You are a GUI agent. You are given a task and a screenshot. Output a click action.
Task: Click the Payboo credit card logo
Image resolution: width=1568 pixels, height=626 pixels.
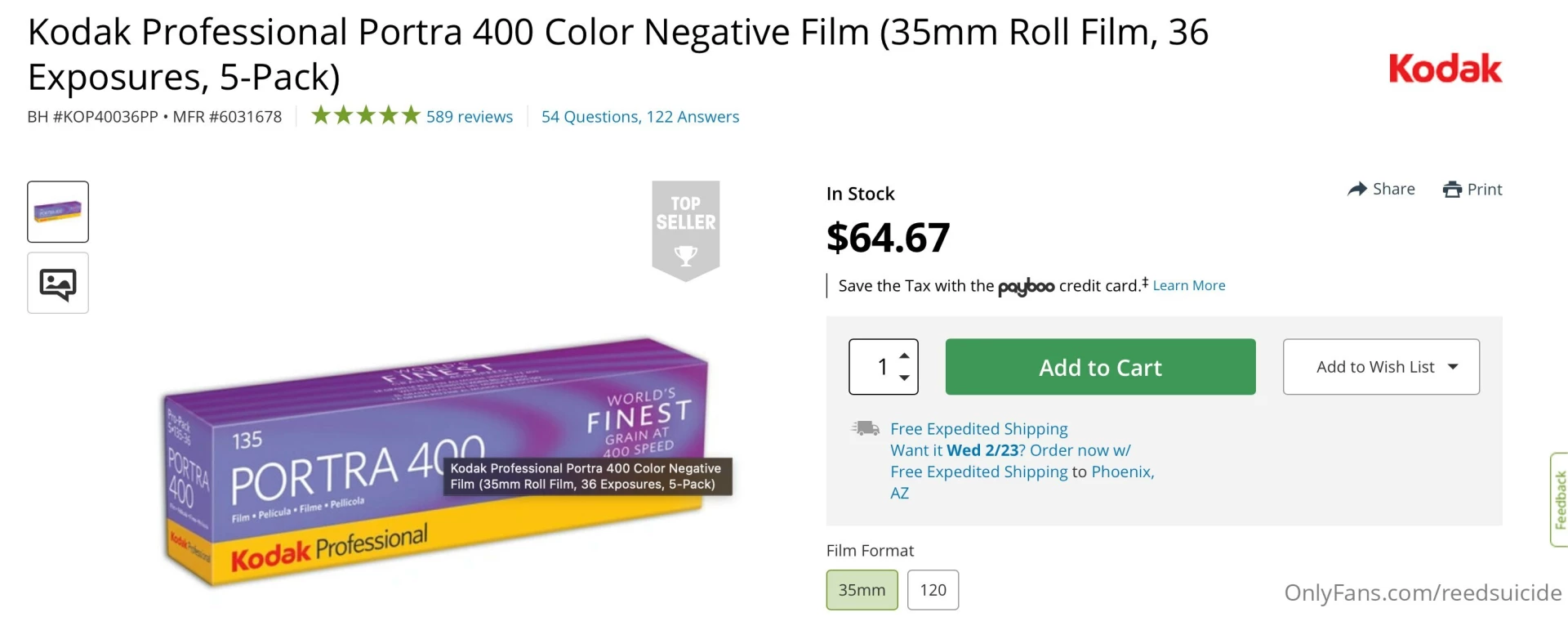[x=1025, y=286]
